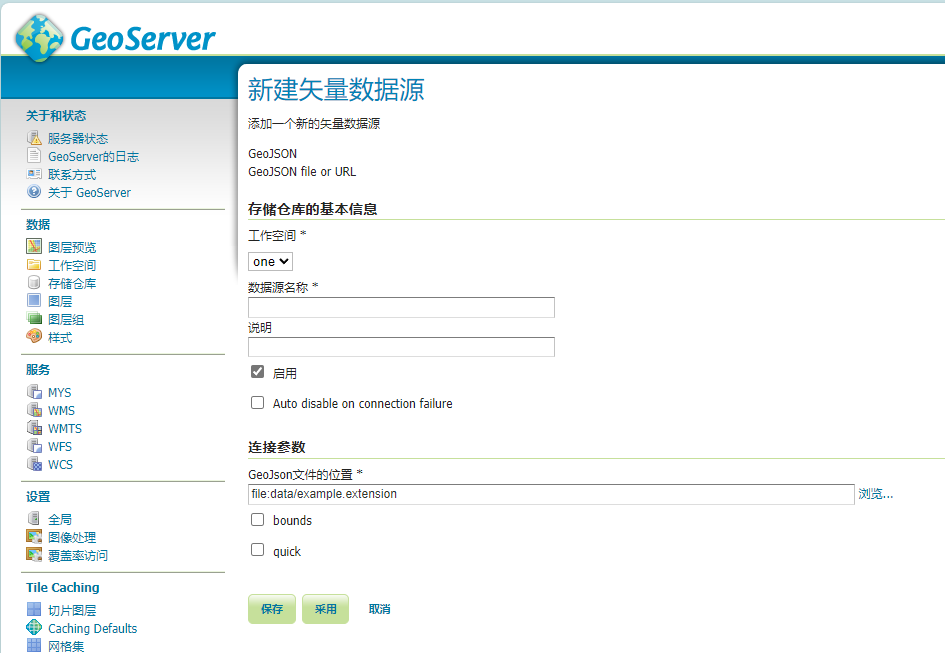Viewport: 945px width, 653px height.
Task: Enable Auto disable on connection failure
Action: point(257,402)
